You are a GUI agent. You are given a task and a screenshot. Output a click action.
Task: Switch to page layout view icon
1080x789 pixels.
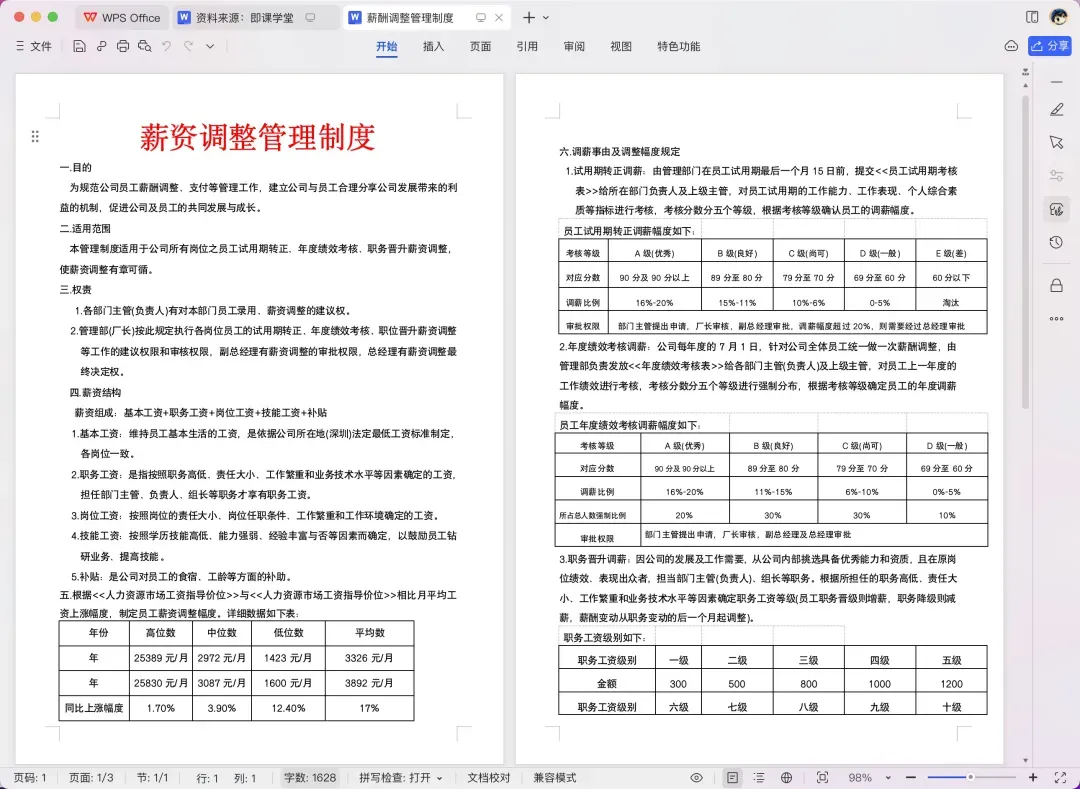[732, 777]
